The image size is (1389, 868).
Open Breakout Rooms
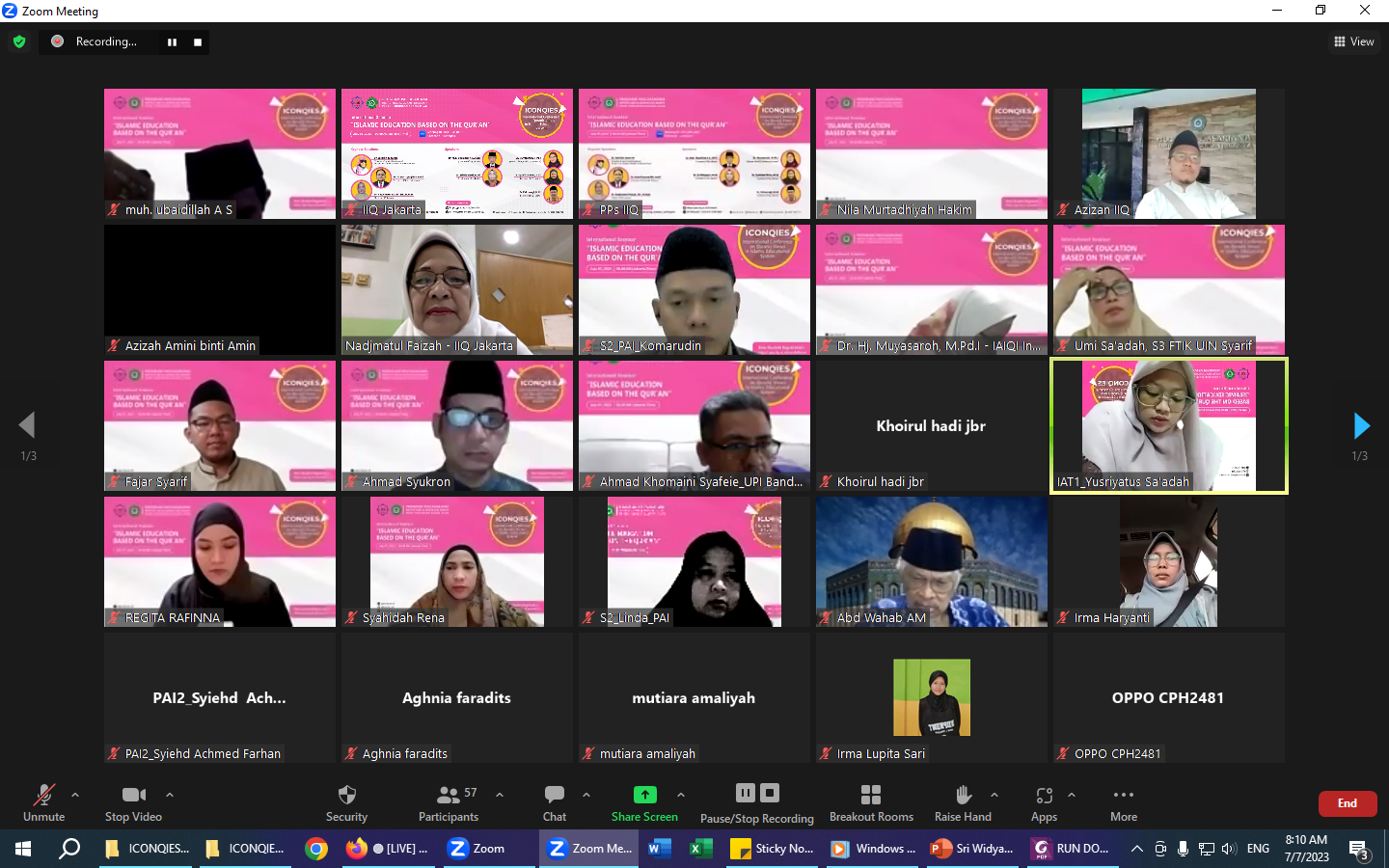(x=871, y=795)
